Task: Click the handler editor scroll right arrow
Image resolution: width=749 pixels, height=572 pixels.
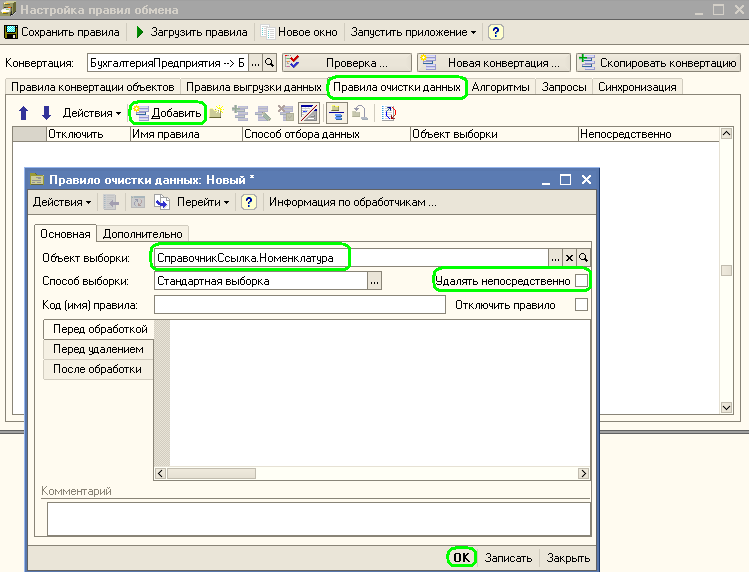Action: (x=583, y=474)
